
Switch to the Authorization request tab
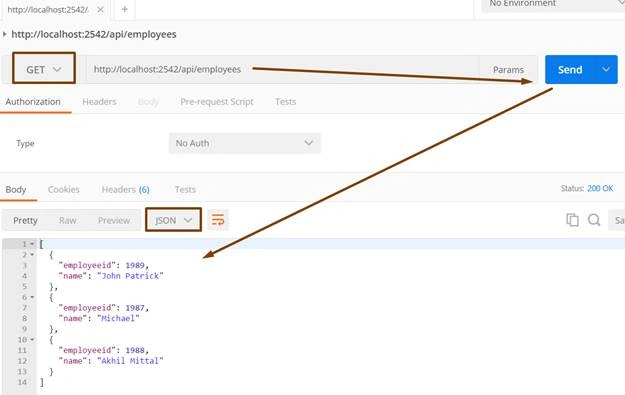coord(33,102)
